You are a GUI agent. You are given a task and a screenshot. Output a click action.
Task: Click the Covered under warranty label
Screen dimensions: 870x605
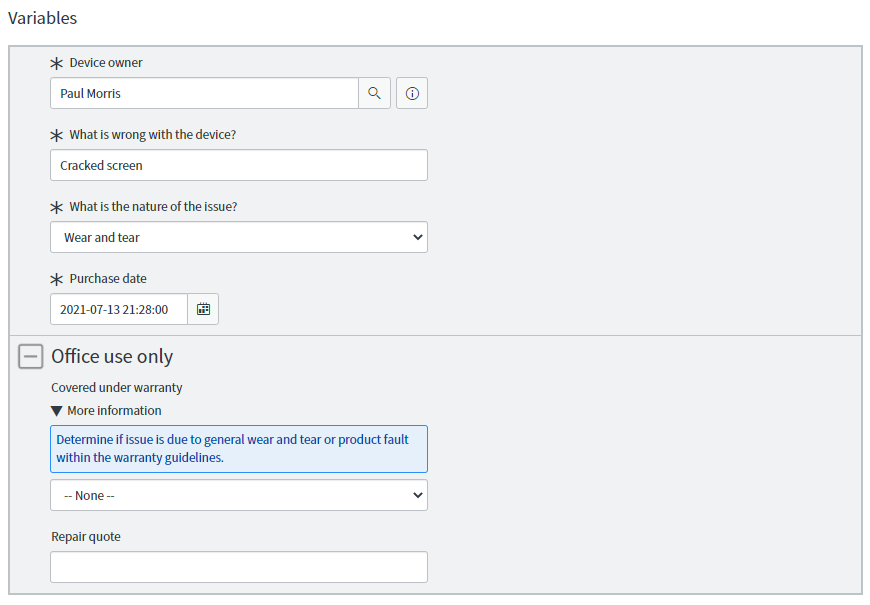(116, 387)
